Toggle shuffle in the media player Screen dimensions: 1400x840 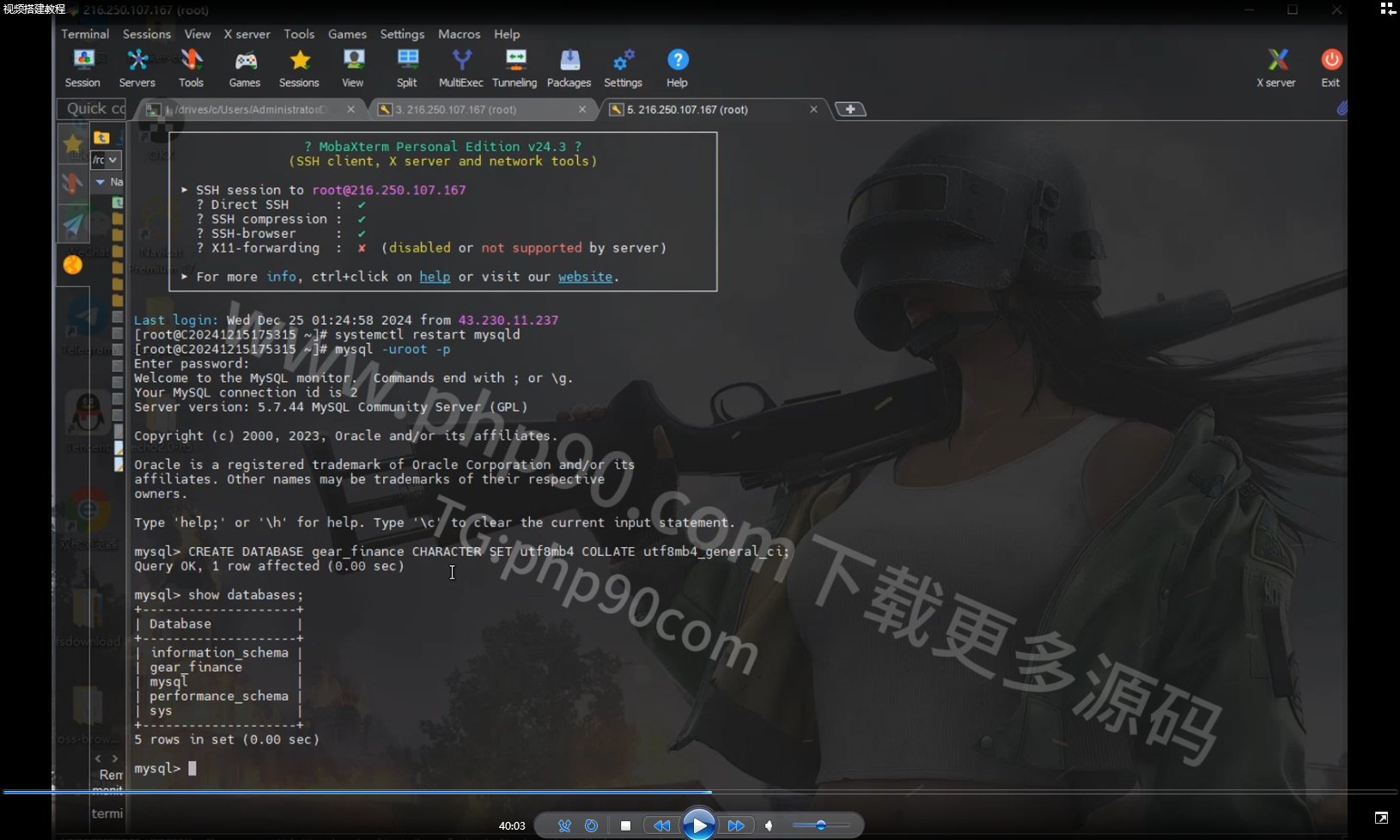tap(564, 825)
